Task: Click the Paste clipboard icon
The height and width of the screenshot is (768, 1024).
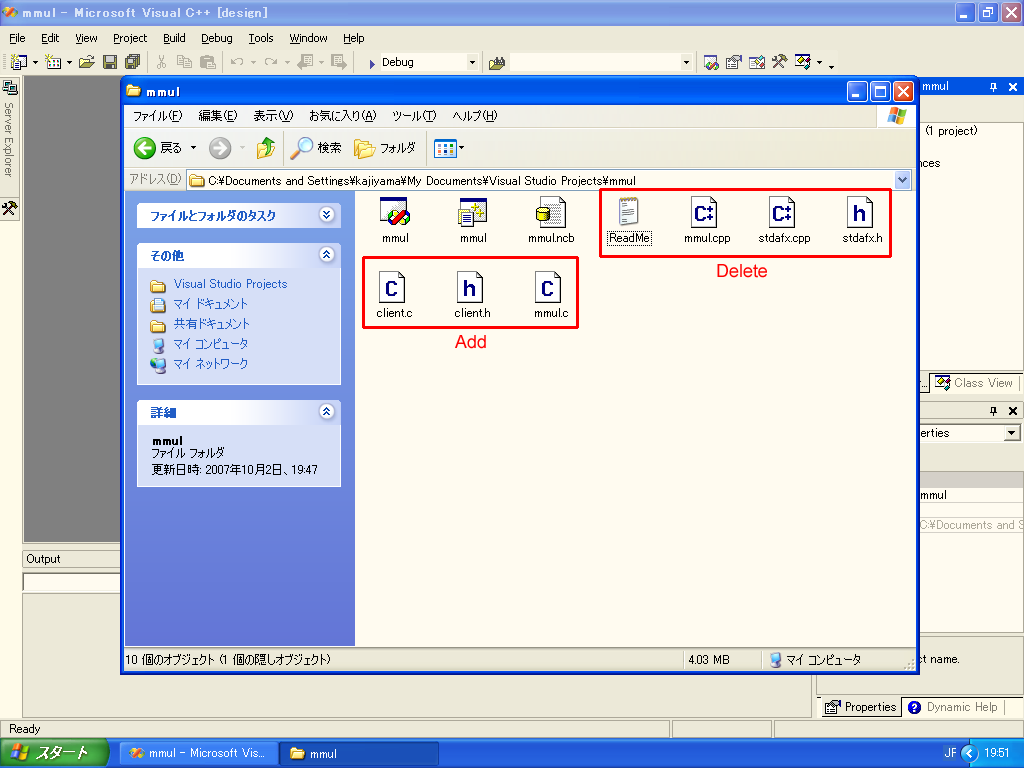Action: (208, 62)
